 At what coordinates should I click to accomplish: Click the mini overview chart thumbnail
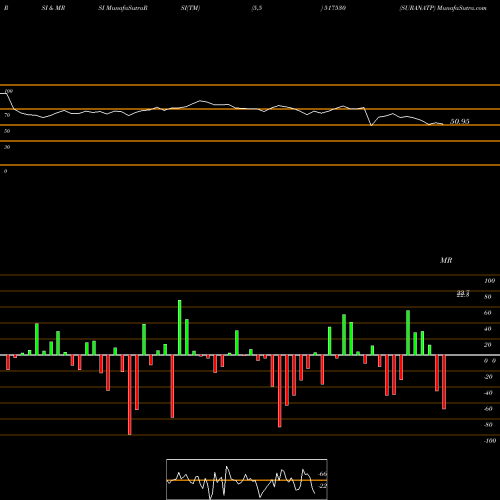coord(247,479)
